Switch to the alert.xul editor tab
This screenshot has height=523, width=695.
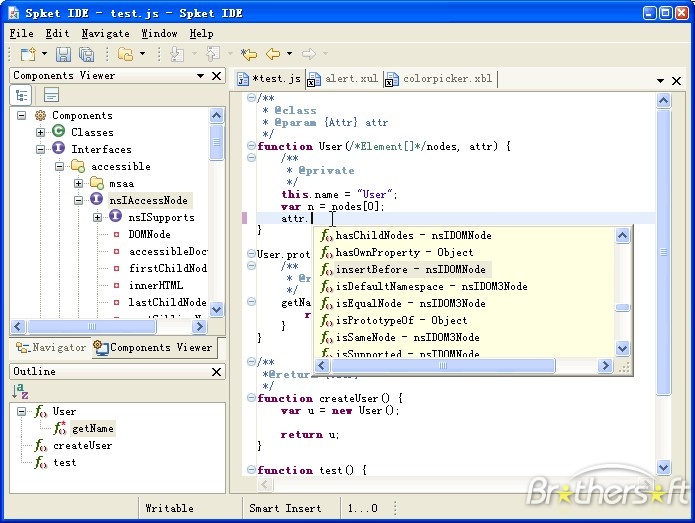coord(344,79)
